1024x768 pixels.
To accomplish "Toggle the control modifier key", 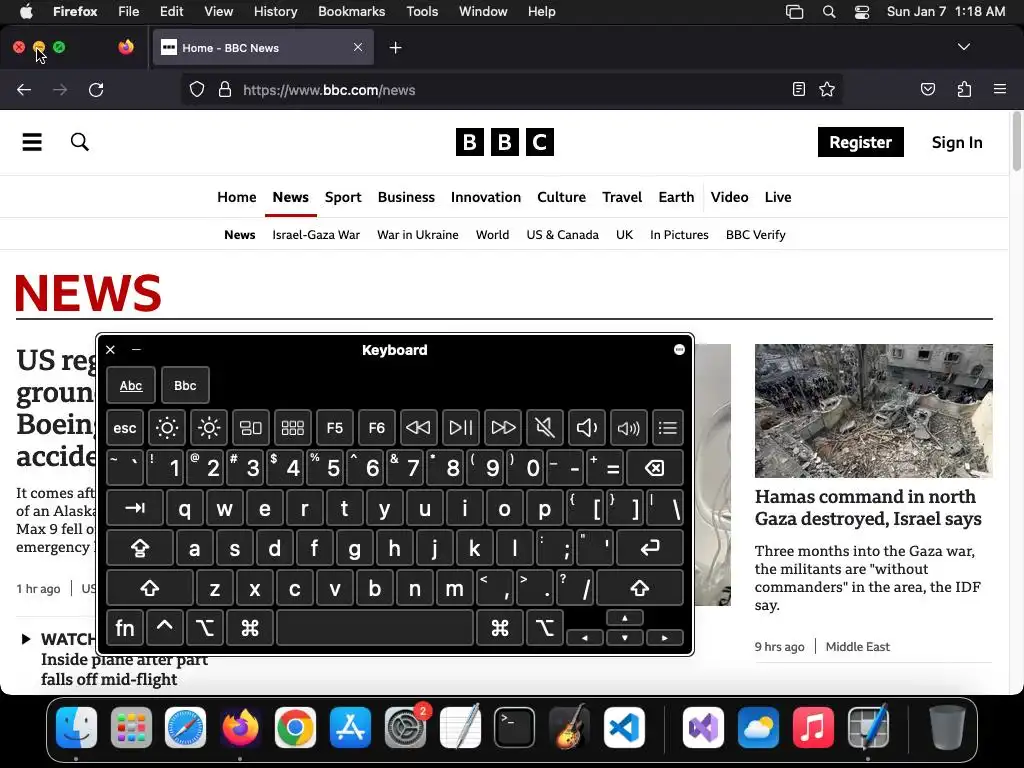I will 165,628.
